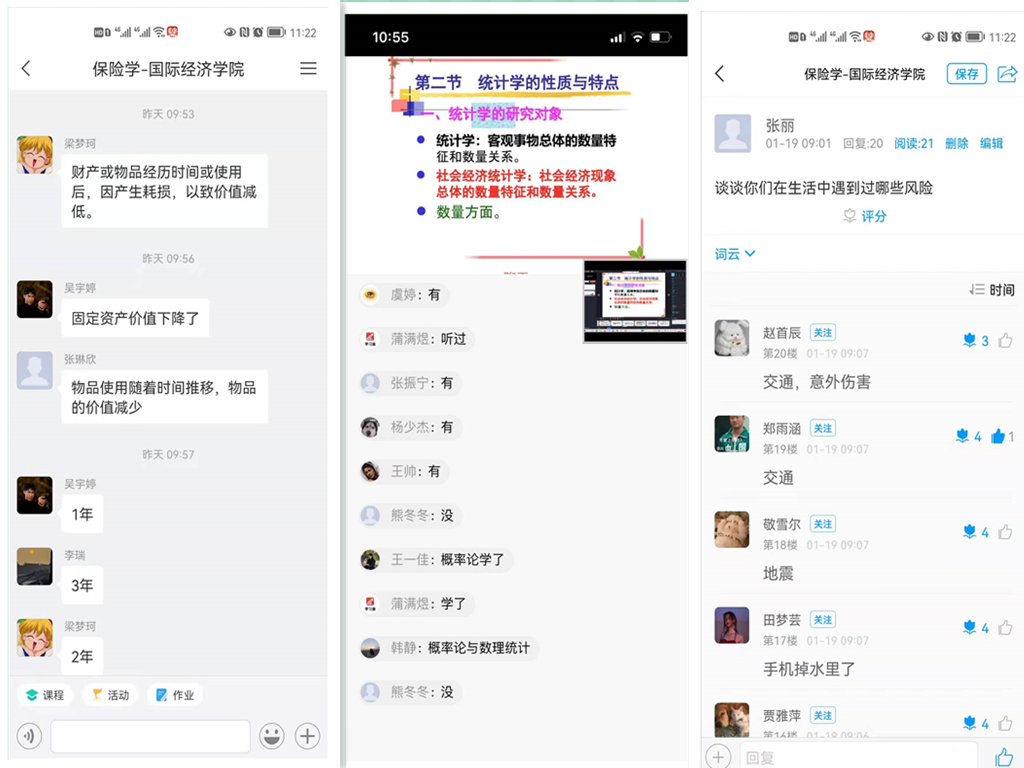
Task: Click the plus icon beside the 回复 field
Action: tap(718, 756)
